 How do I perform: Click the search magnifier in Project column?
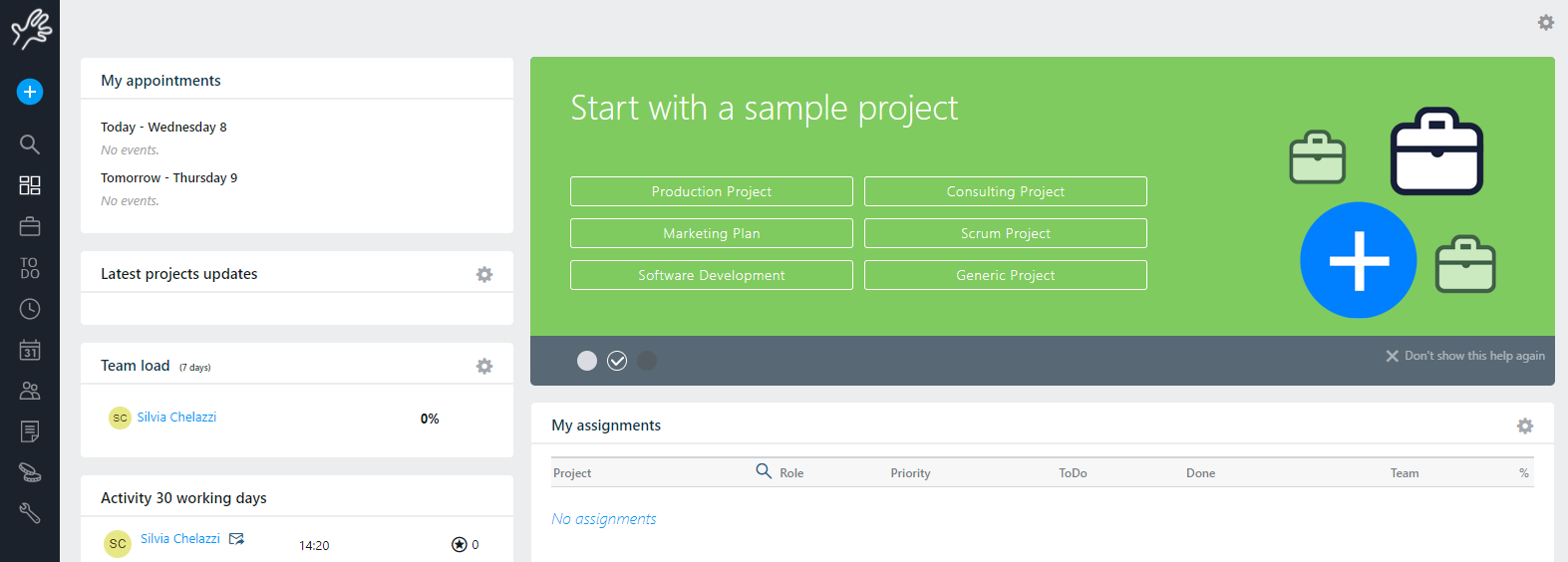tap(764, 471)
